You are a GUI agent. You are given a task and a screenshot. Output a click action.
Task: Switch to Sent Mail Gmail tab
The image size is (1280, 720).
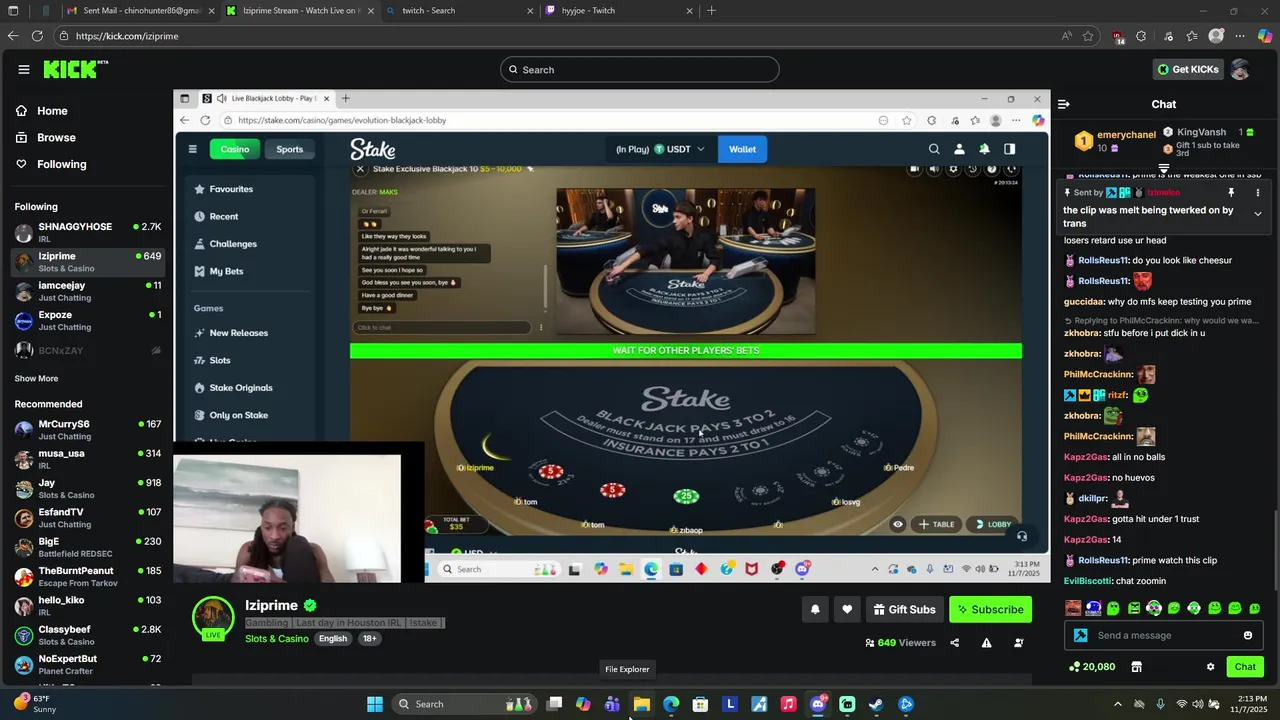pos(140,11)
